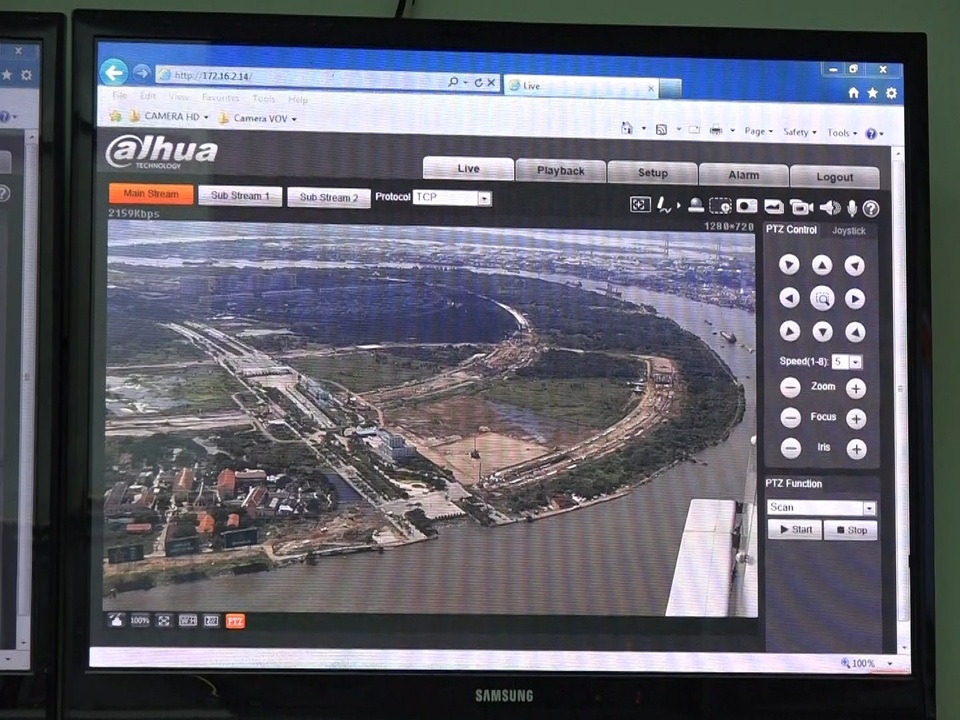Open the help question mark icon
Viewport: 960px width, 720px height.
(871, 208)
